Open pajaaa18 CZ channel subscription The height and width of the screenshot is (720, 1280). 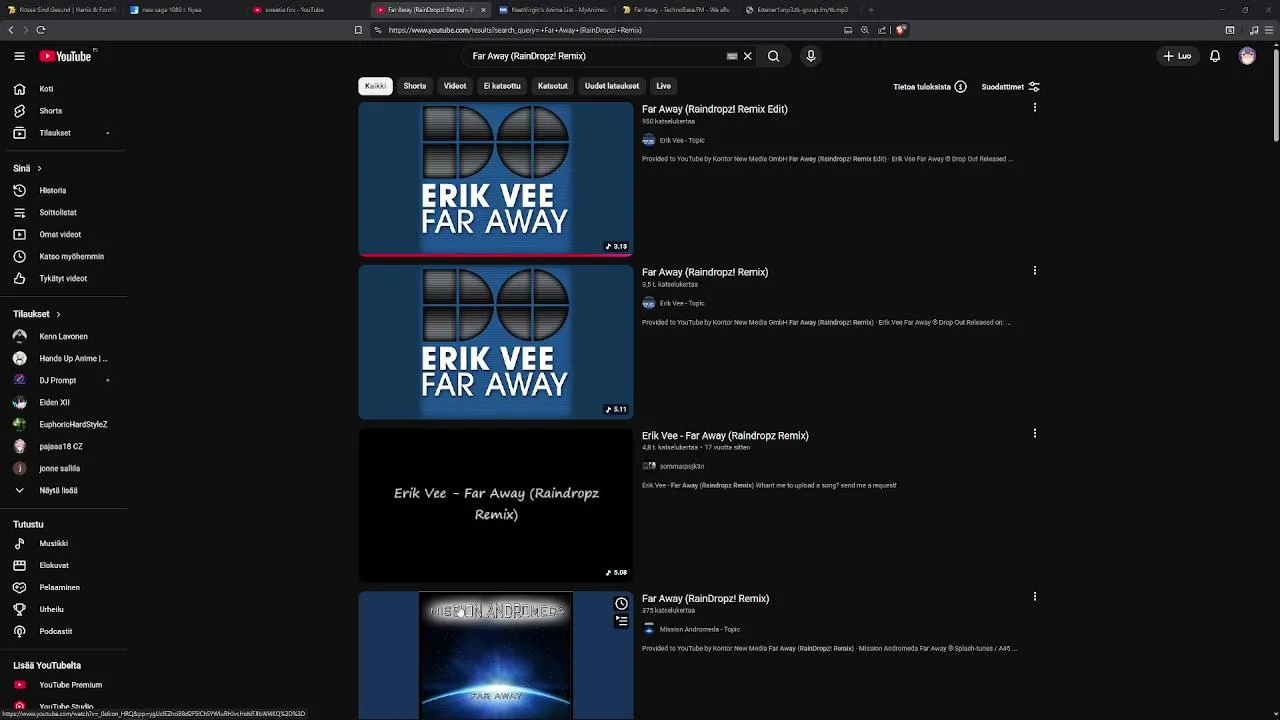62,446
